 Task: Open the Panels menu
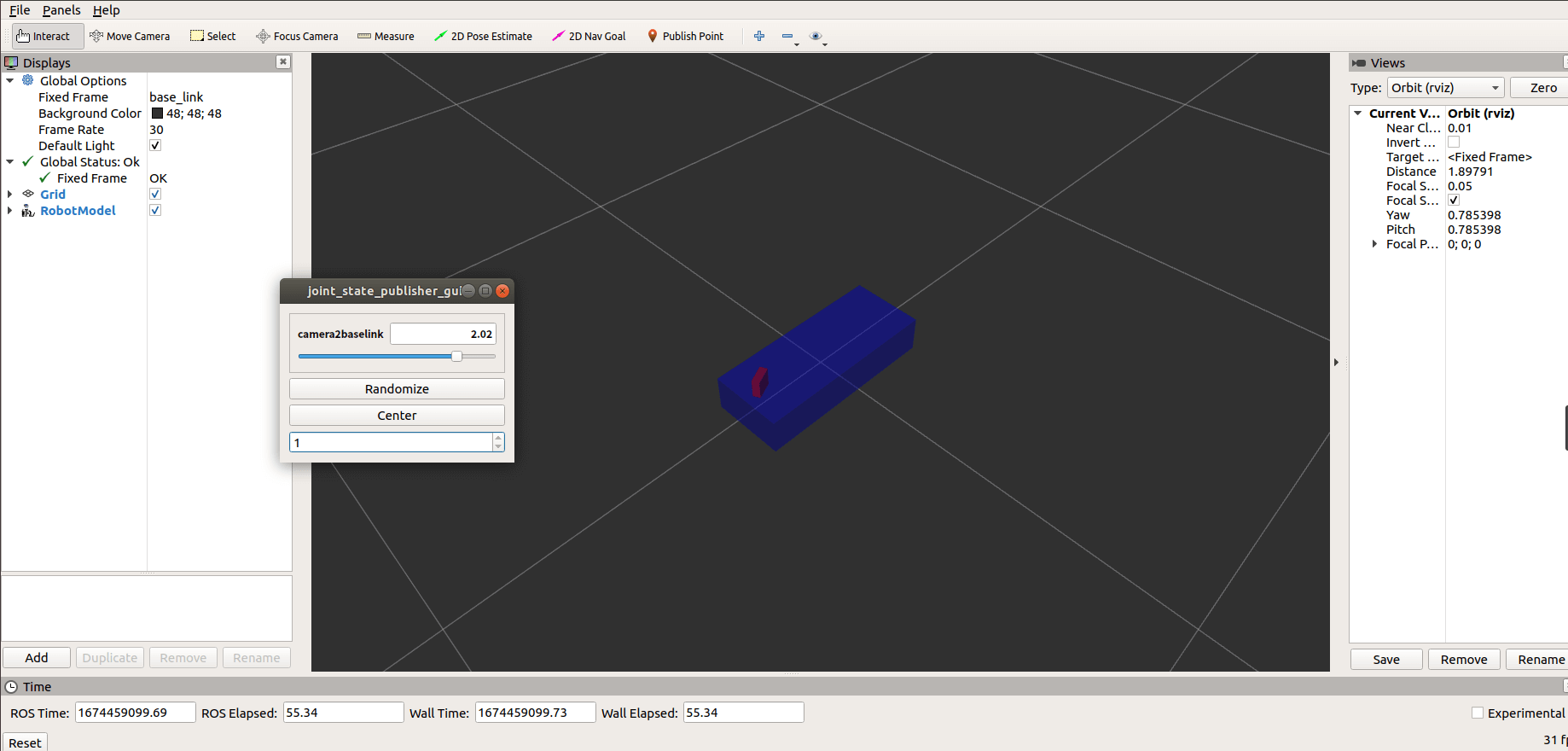[x=61, y=9]
